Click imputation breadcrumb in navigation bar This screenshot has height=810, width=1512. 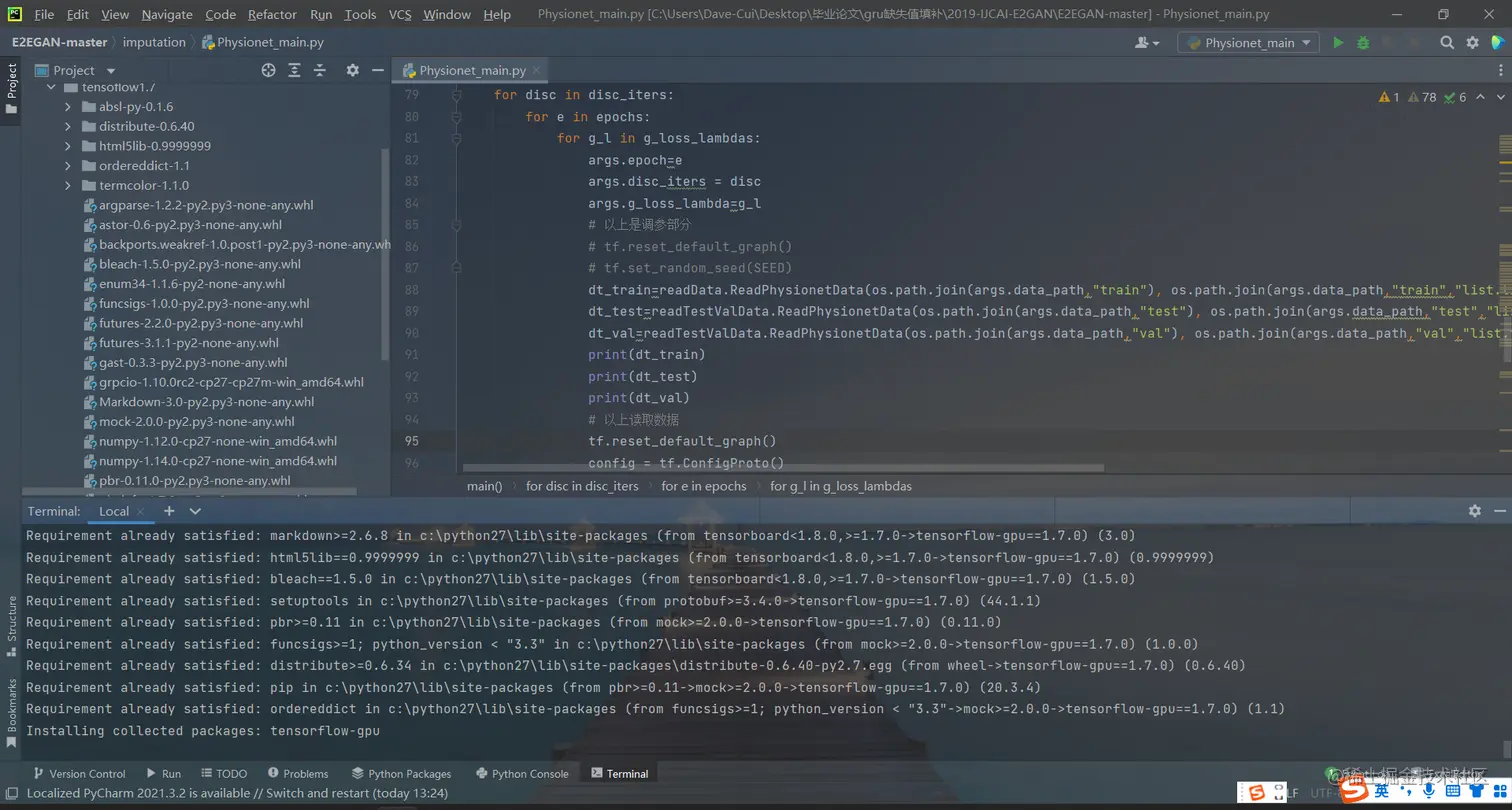154,42
